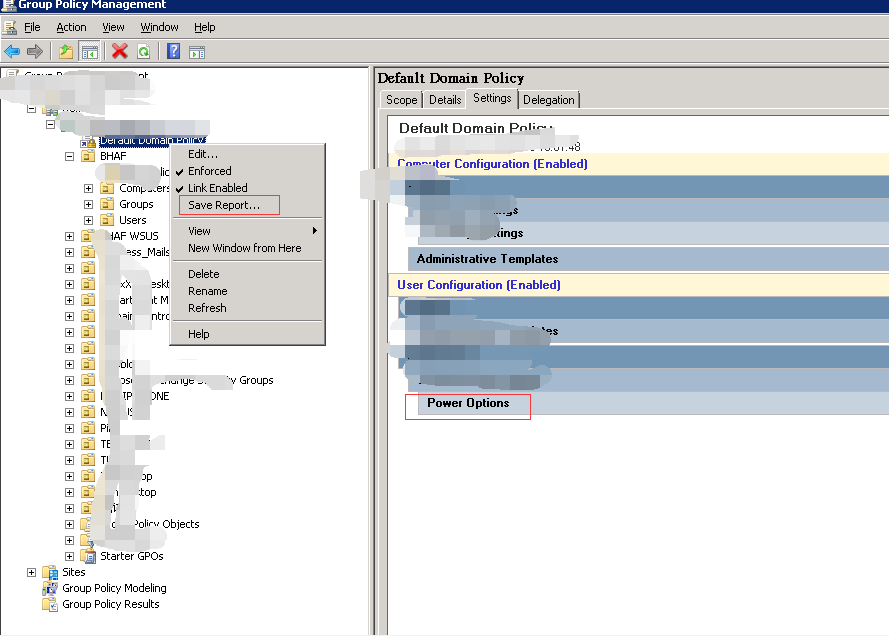Go forward with the gray arrow toolbar icon
The image size is (889, 636).
[35, 52]
